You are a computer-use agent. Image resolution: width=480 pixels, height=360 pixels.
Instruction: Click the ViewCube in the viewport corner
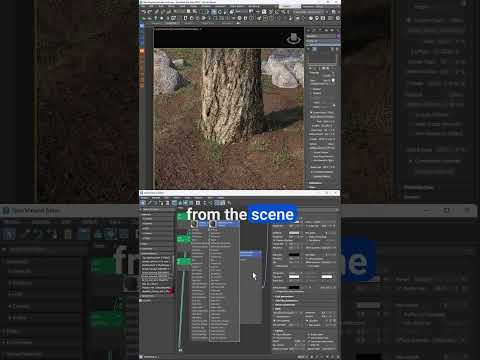point(293,38)
